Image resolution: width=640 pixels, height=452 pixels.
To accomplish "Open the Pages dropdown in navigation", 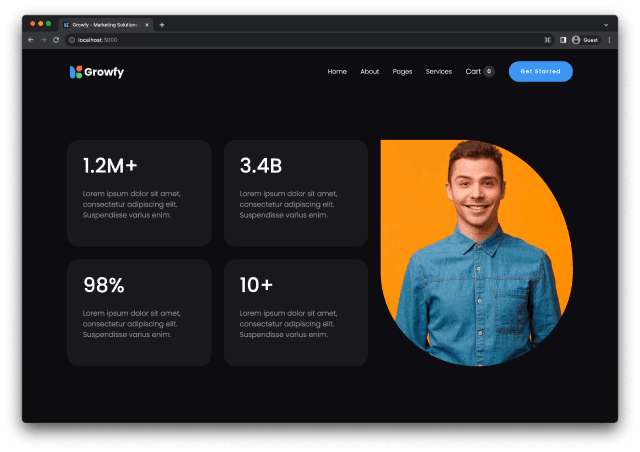I will click(402, 72).
